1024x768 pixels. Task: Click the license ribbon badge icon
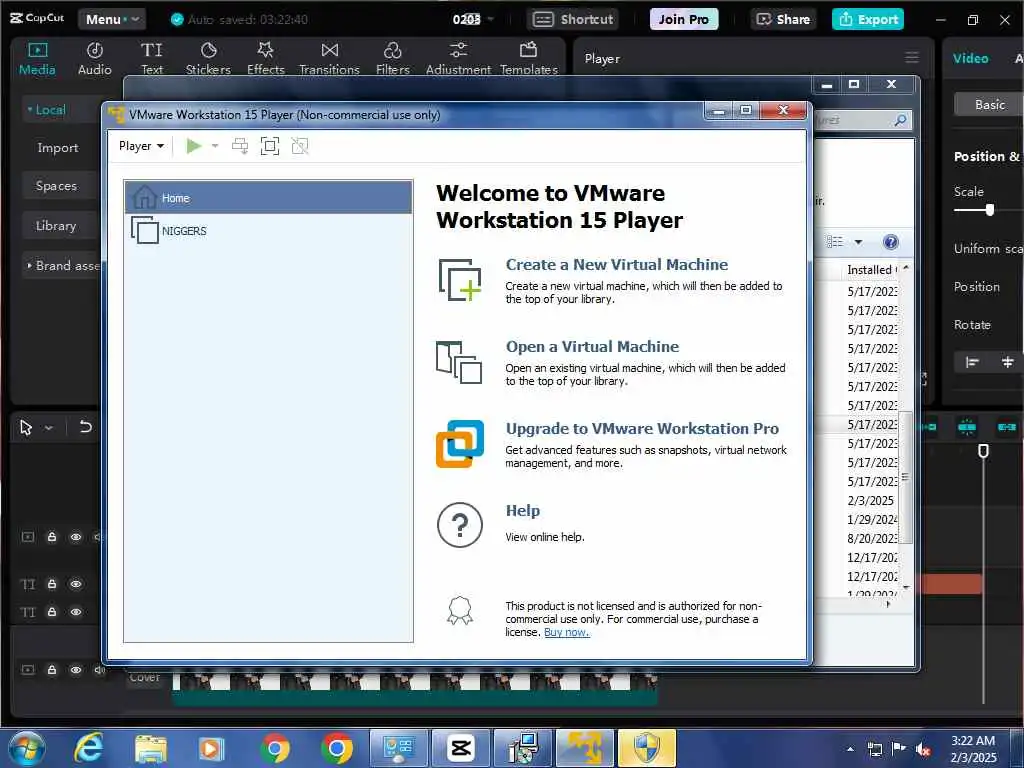pos(460,611)
